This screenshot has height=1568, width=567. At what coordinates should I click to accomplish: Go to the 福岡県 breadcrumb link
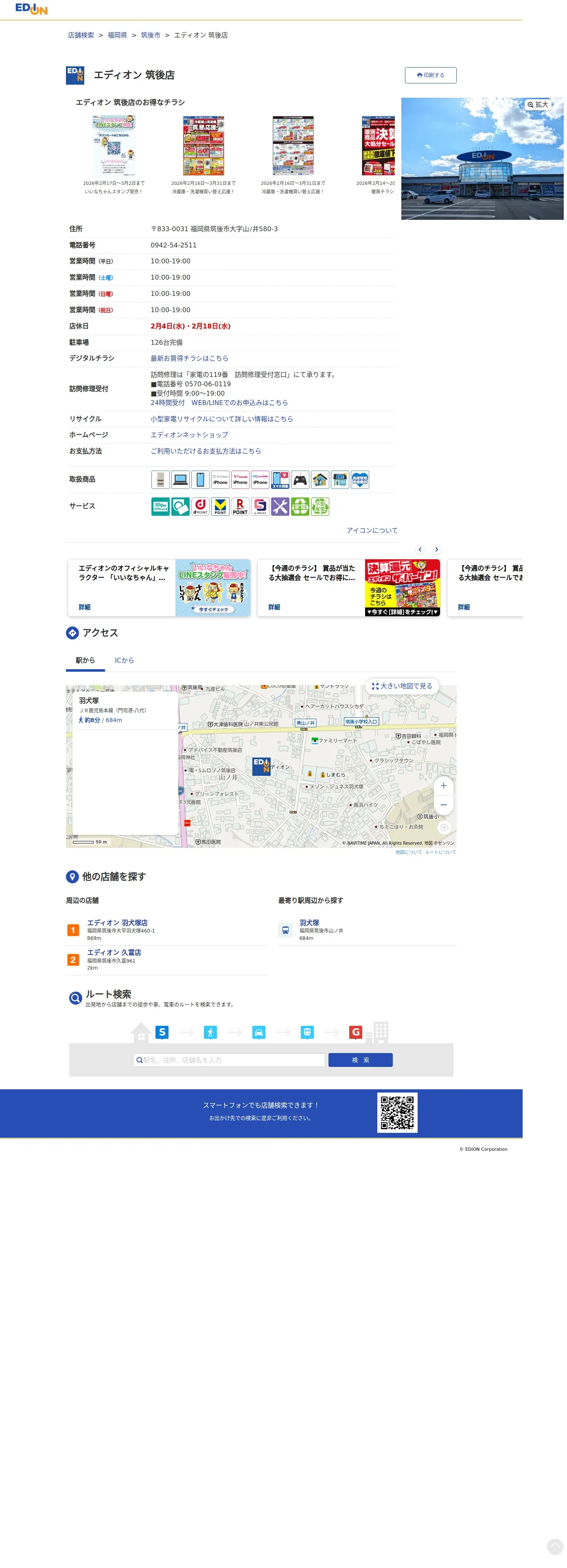(117, 35)
